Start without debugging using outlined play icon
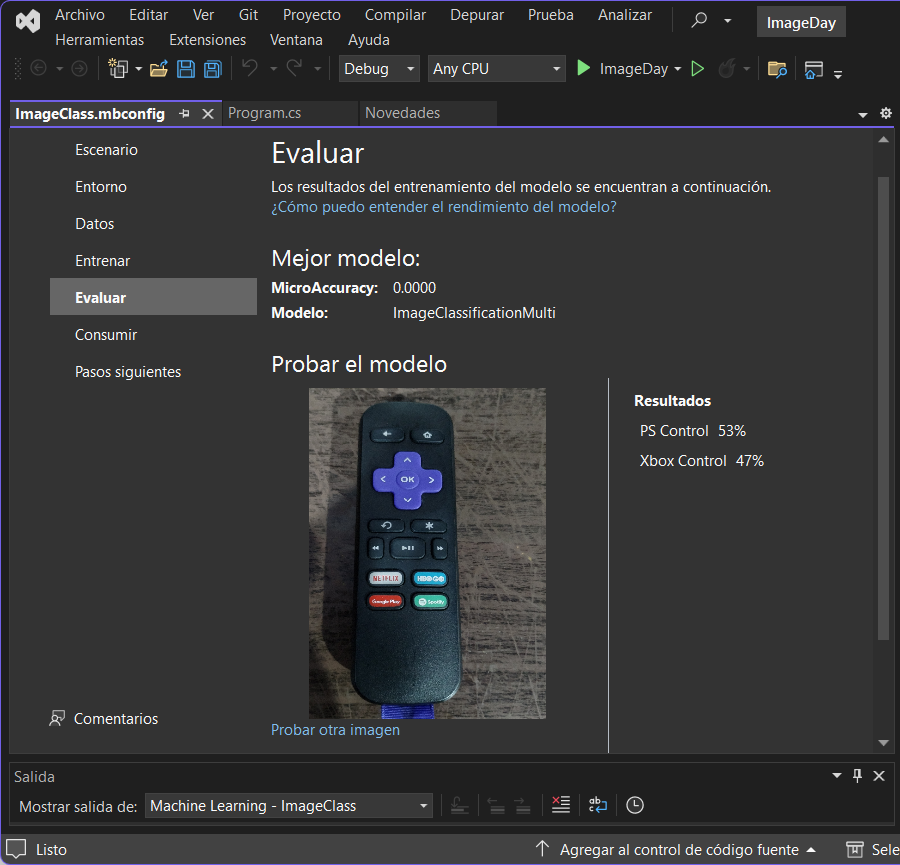900x865 pixels. click(x=697, y=69)
